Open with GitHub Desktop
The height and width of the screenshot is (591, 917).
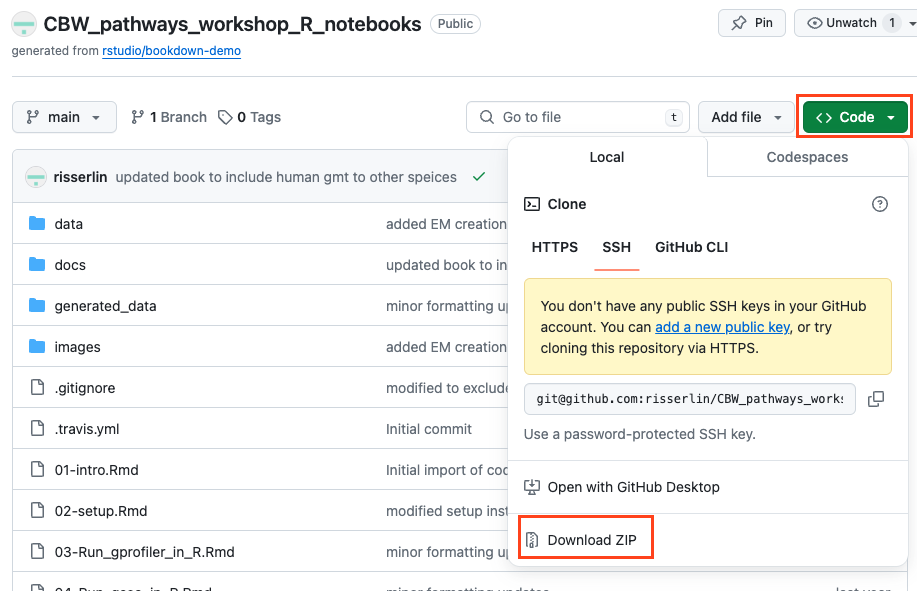[633, 487]
